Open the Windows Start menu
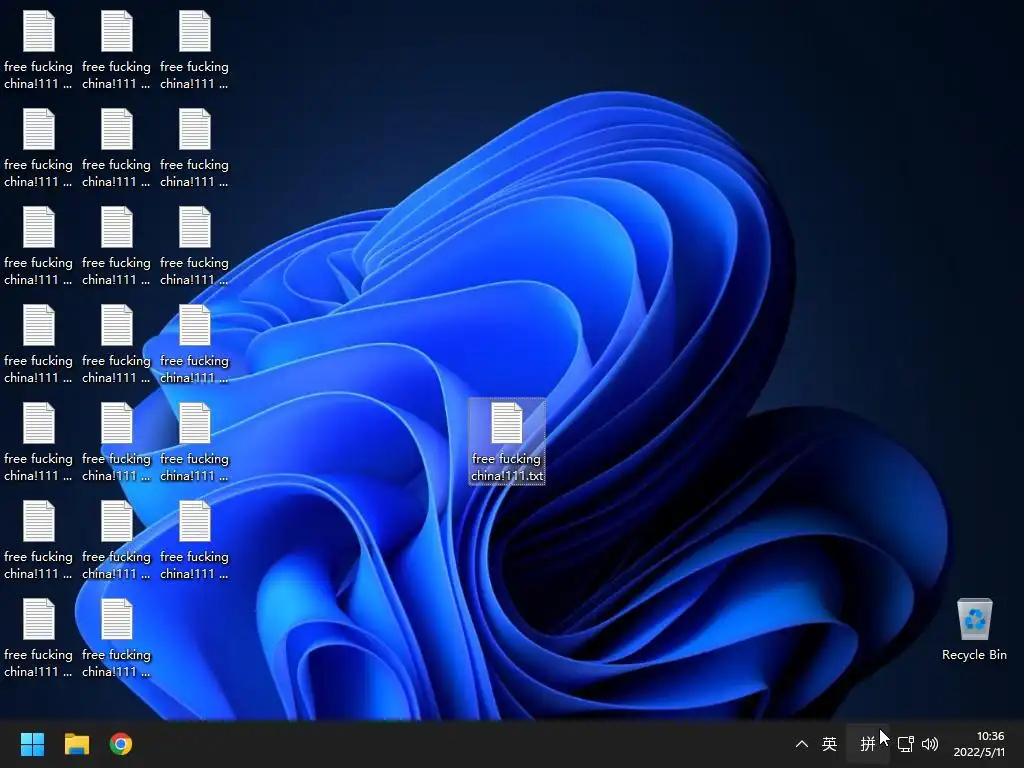 (x=32, y=744)
